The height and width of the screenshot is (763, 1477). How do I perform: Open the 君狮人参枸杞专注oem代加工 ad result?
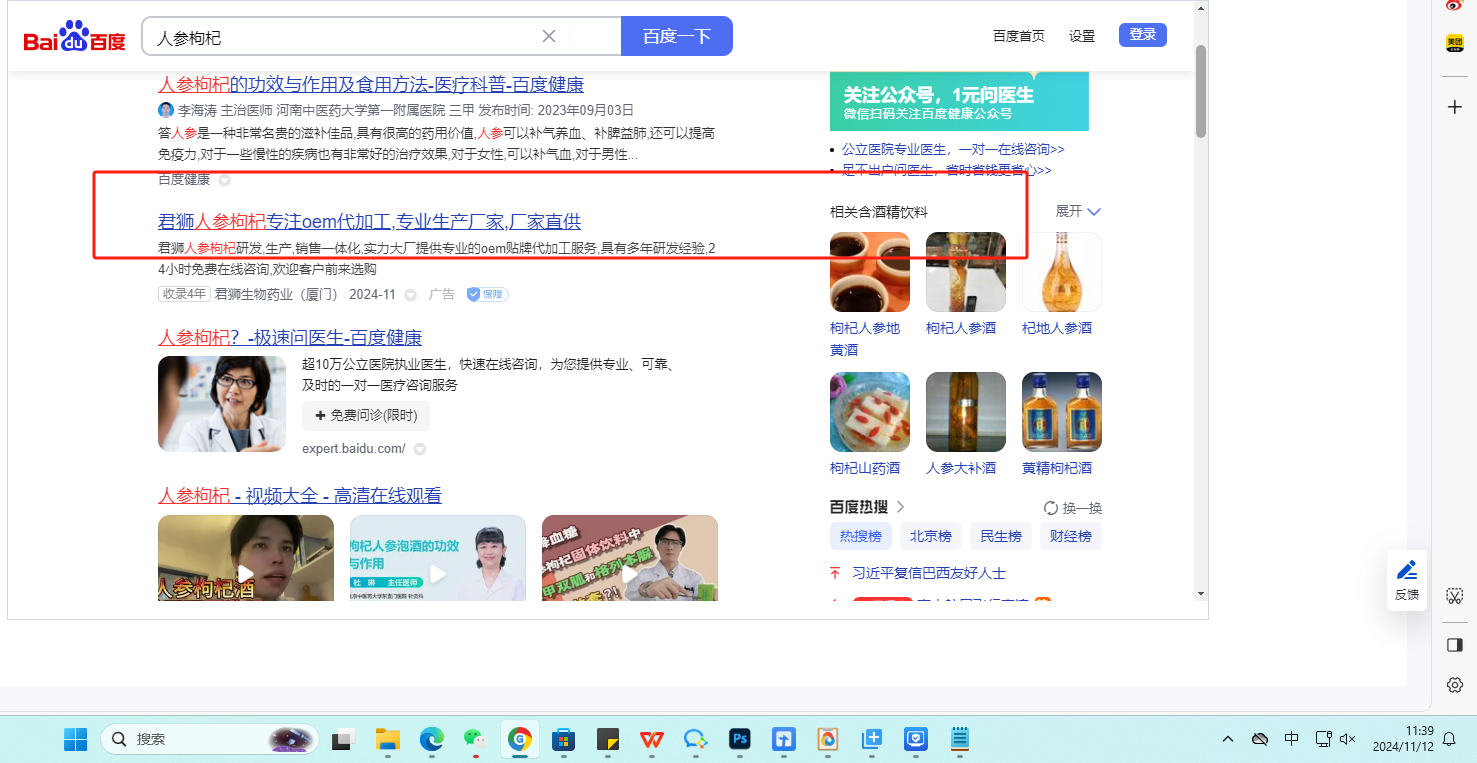pos(369,221)
